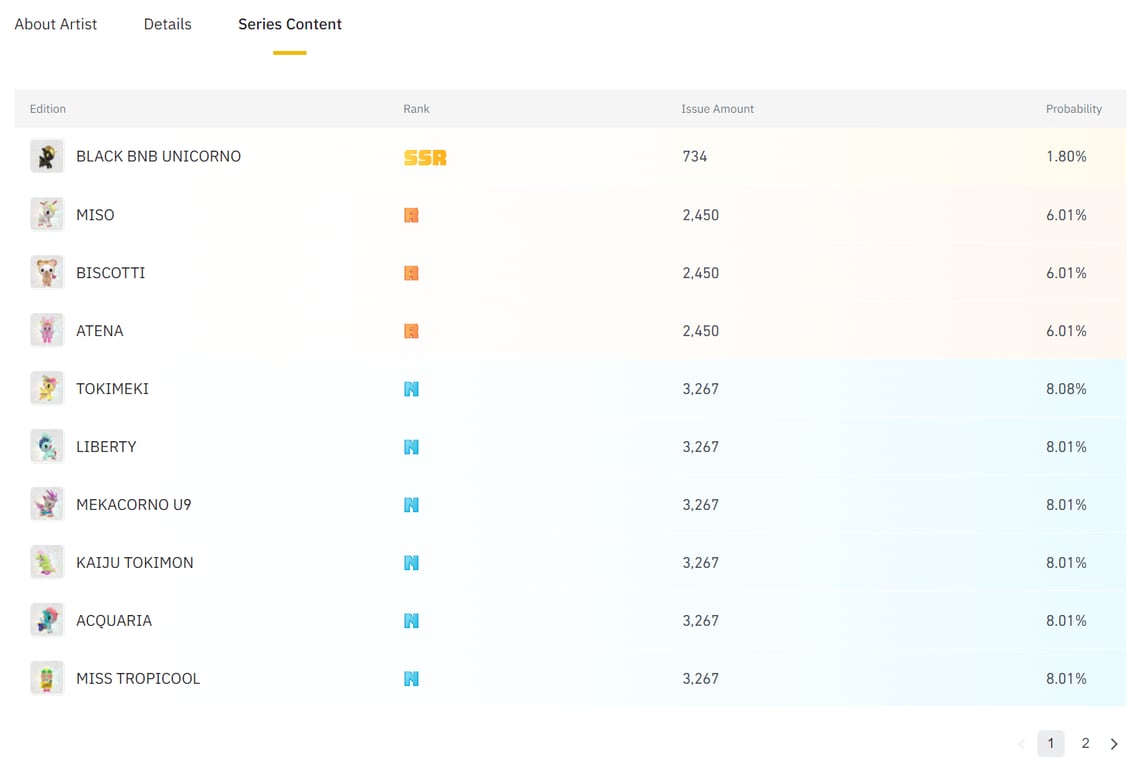The height and width of the screenshot is (768, 1131).
Task: Click the next page arrow
Action: [1114, 744]
